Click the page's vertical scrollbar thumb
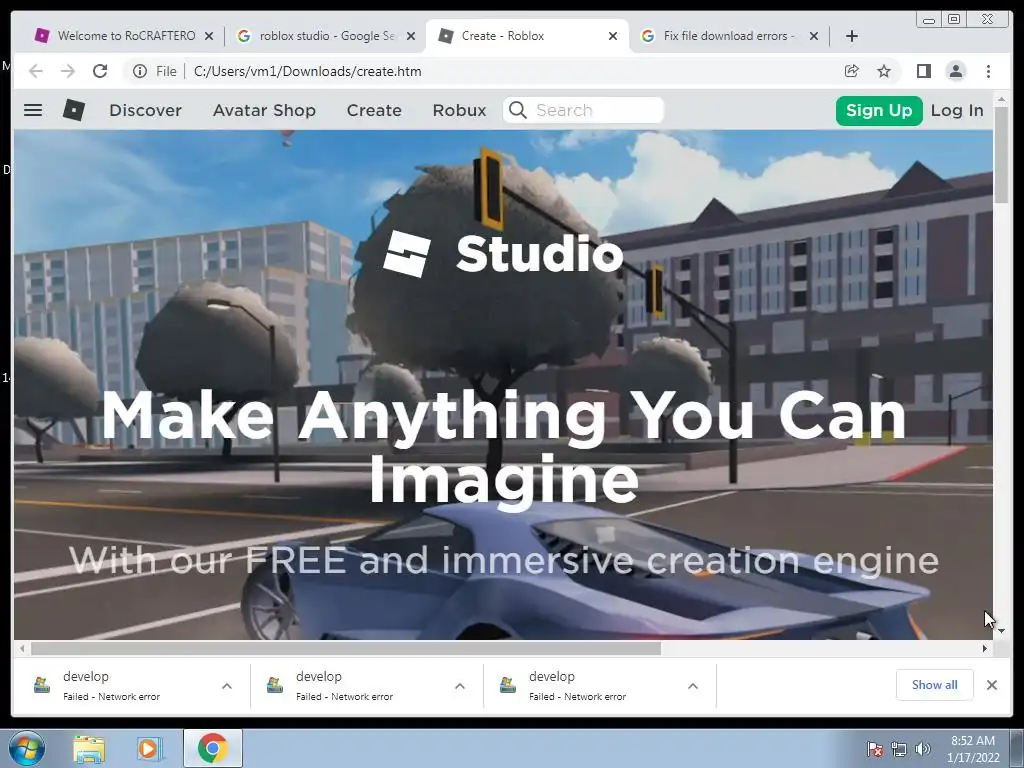This screenshot has width=1024, height=768. coord(1001,155)
